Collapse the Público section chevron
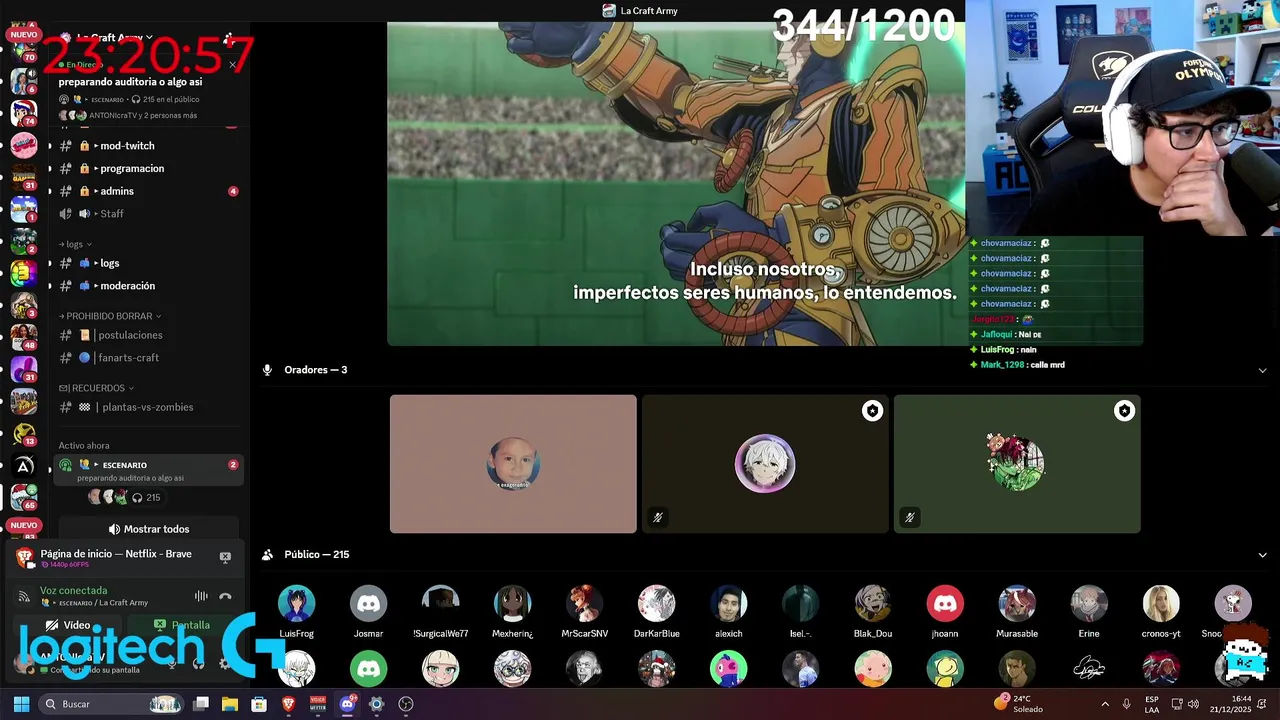Viewport: 1280px width, 720px height. click(x=1262, y=555)
